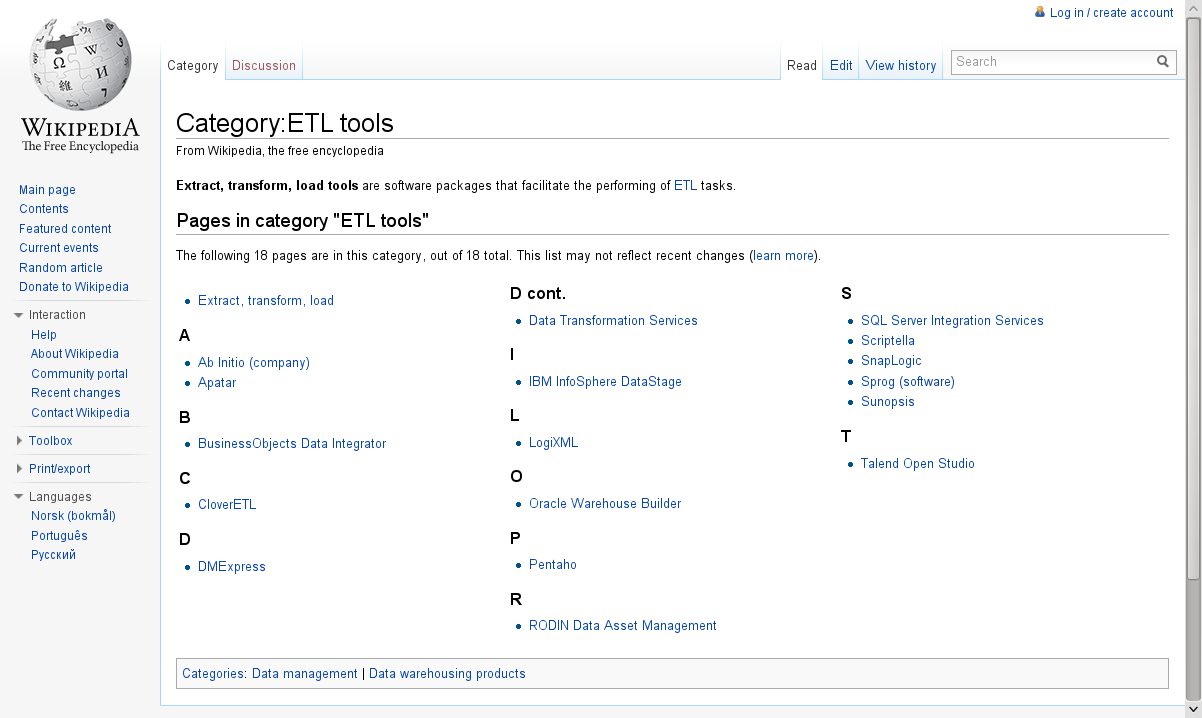
Task: Click the scrollbar up arrow
Action: point(1193,8)
